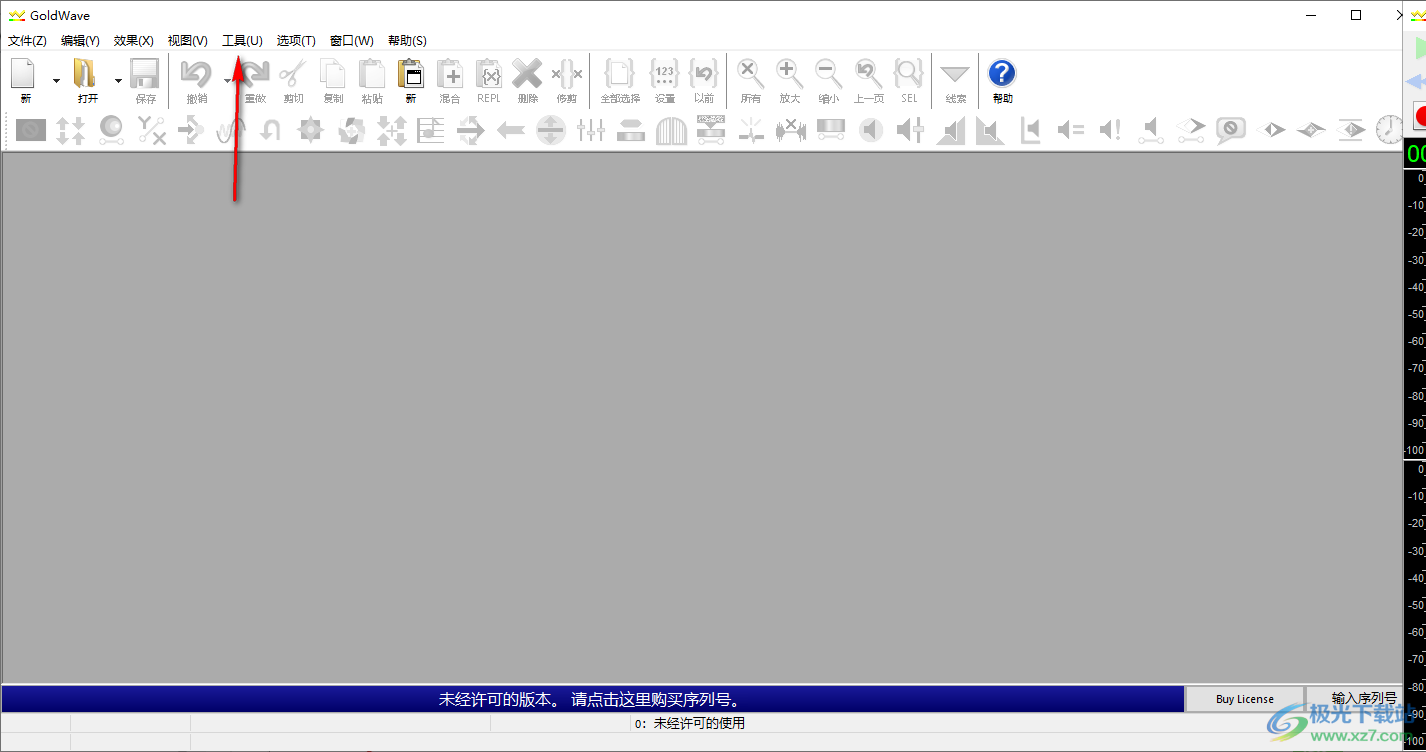
Task: Click the speaker with exclamation mark icon
Action: click(x=1111, y=130)
